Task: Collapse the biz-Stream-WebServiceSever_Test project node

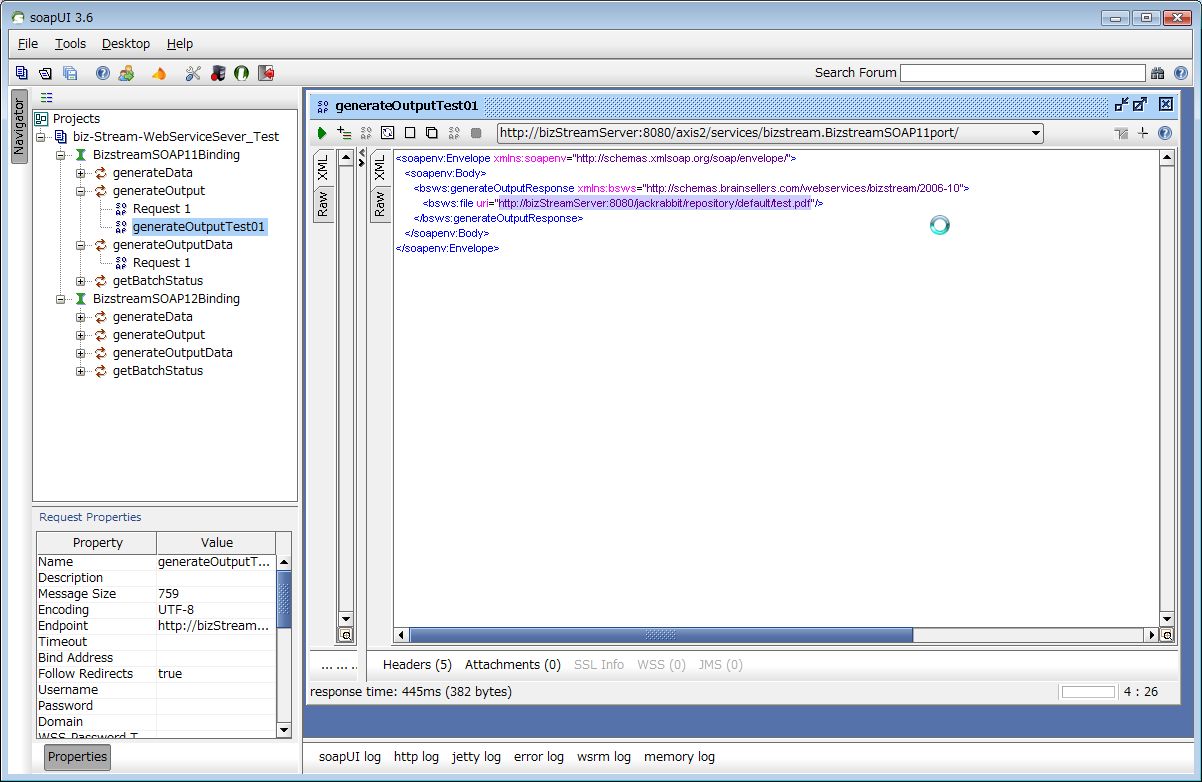Action: 41,137
